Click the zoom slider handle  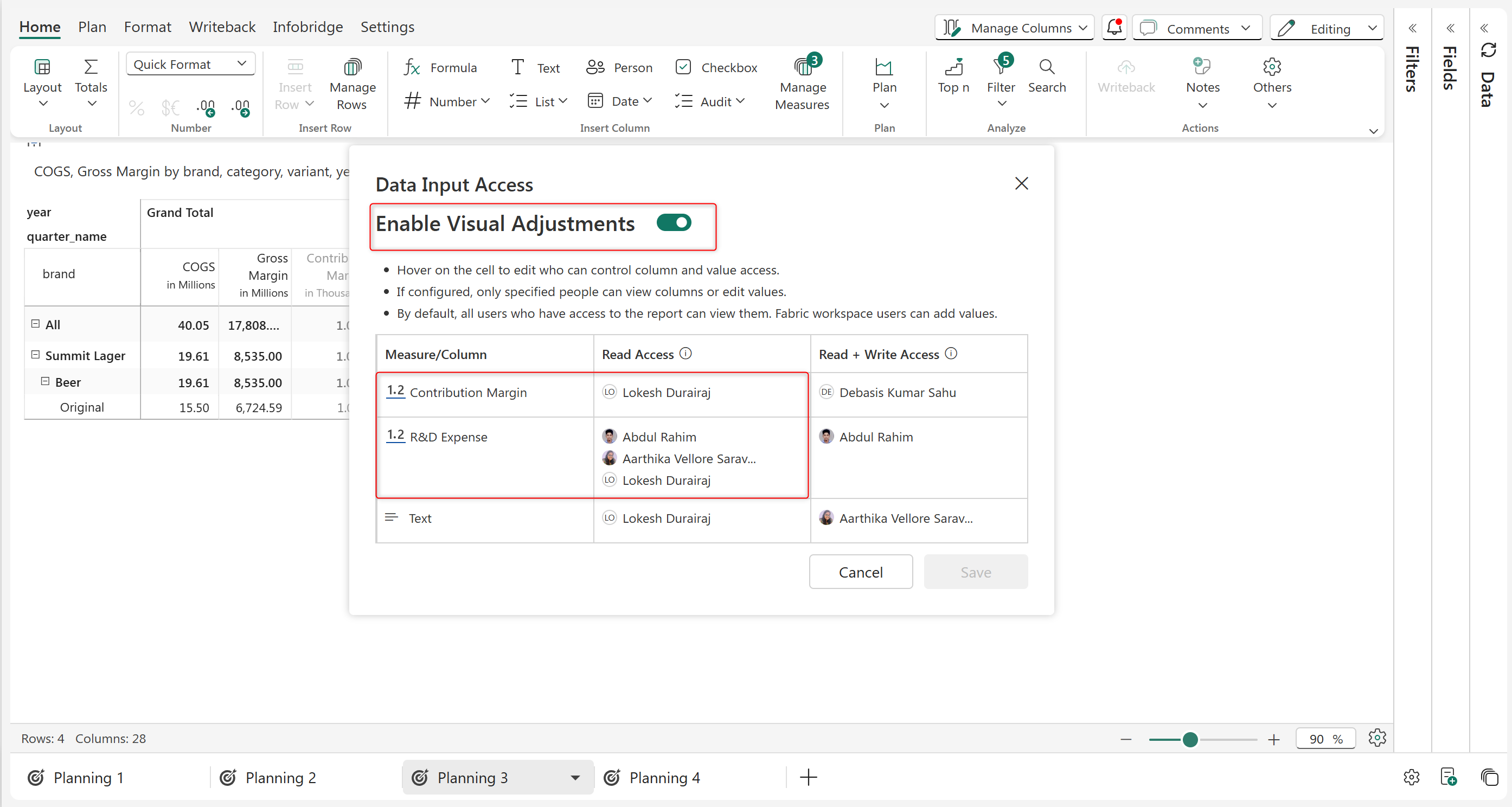(1190, 740)
